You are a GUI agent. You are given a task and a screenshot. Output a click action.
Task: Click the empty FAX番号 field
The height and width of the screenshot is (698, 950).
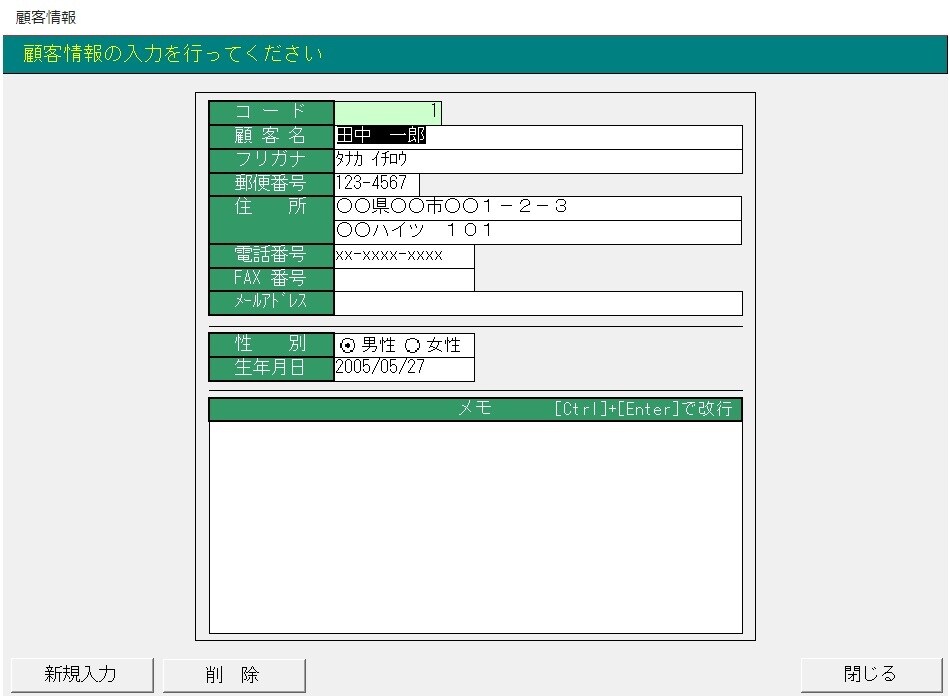[x=404, y=279]
